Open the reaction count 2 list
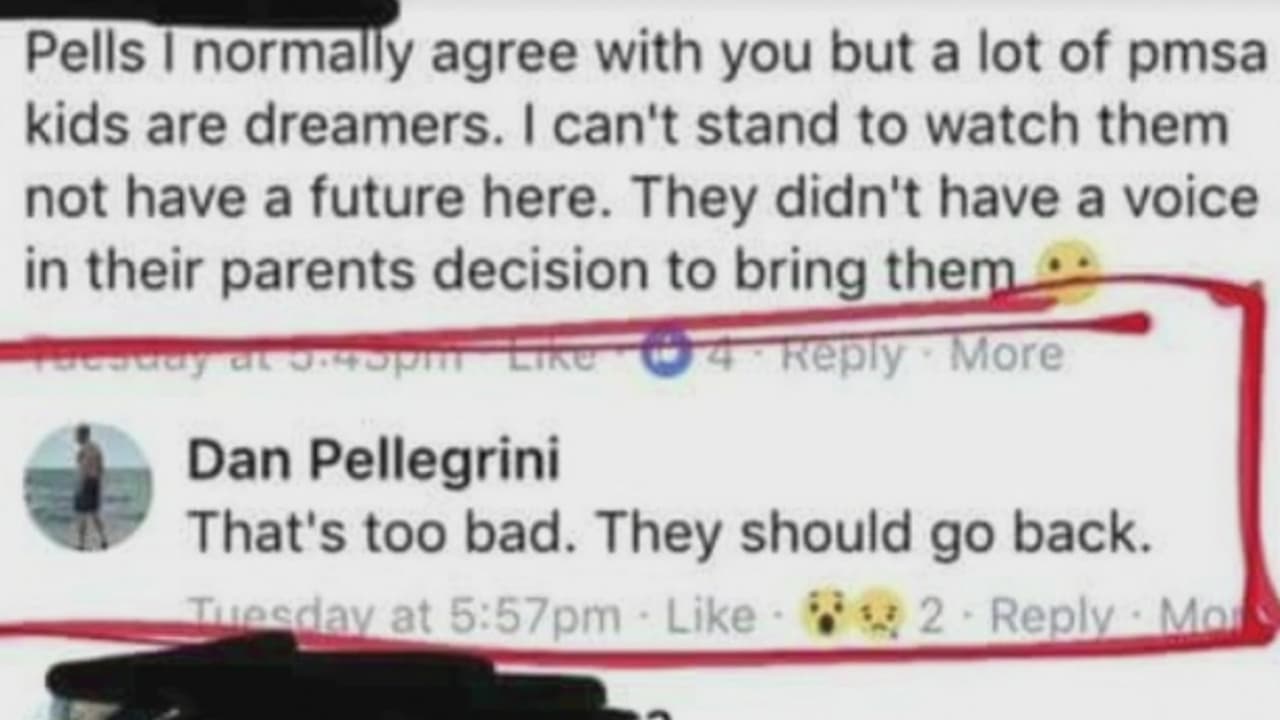Image resolution: width=1280 pixels, height=720 pixels. click(931, 617)
